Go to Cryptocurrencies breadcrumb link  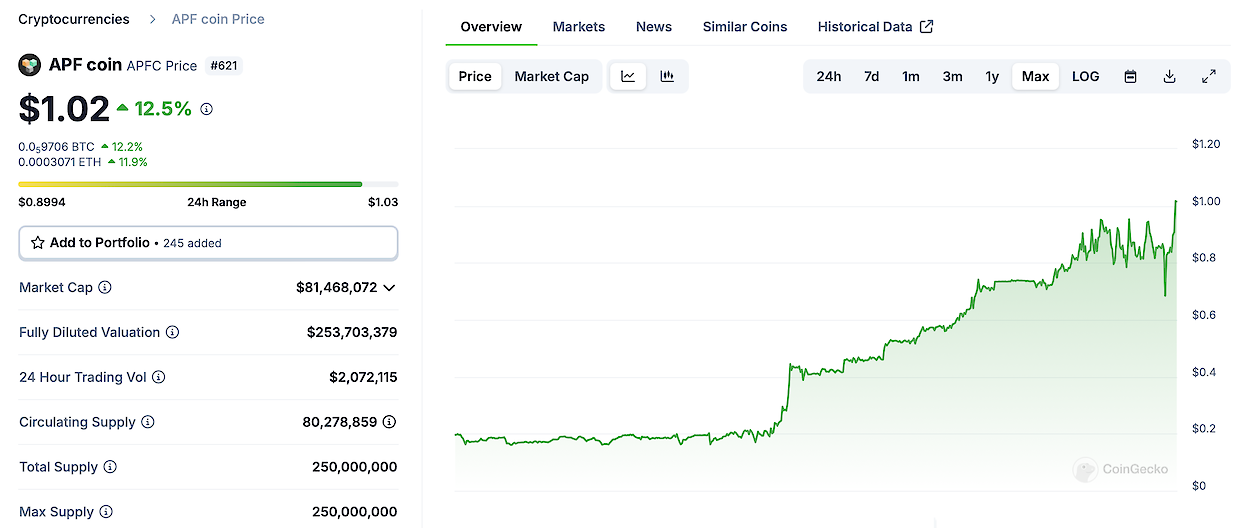[74, 19]
